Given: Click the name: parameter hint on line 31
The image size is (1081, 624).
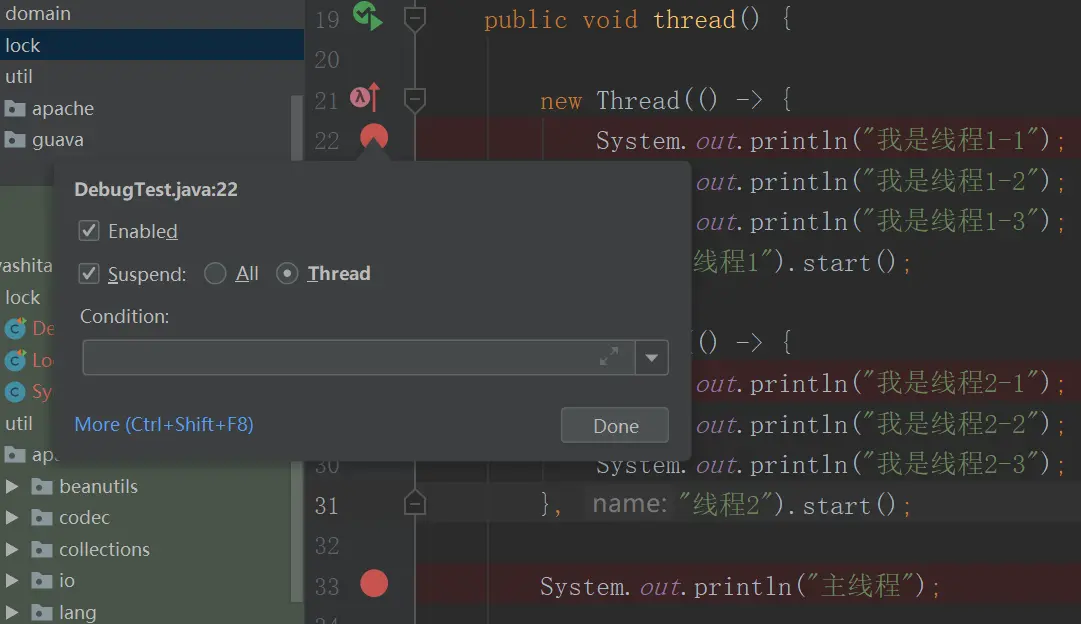Looking at the screenshot, I should click(x=629, y=504).
